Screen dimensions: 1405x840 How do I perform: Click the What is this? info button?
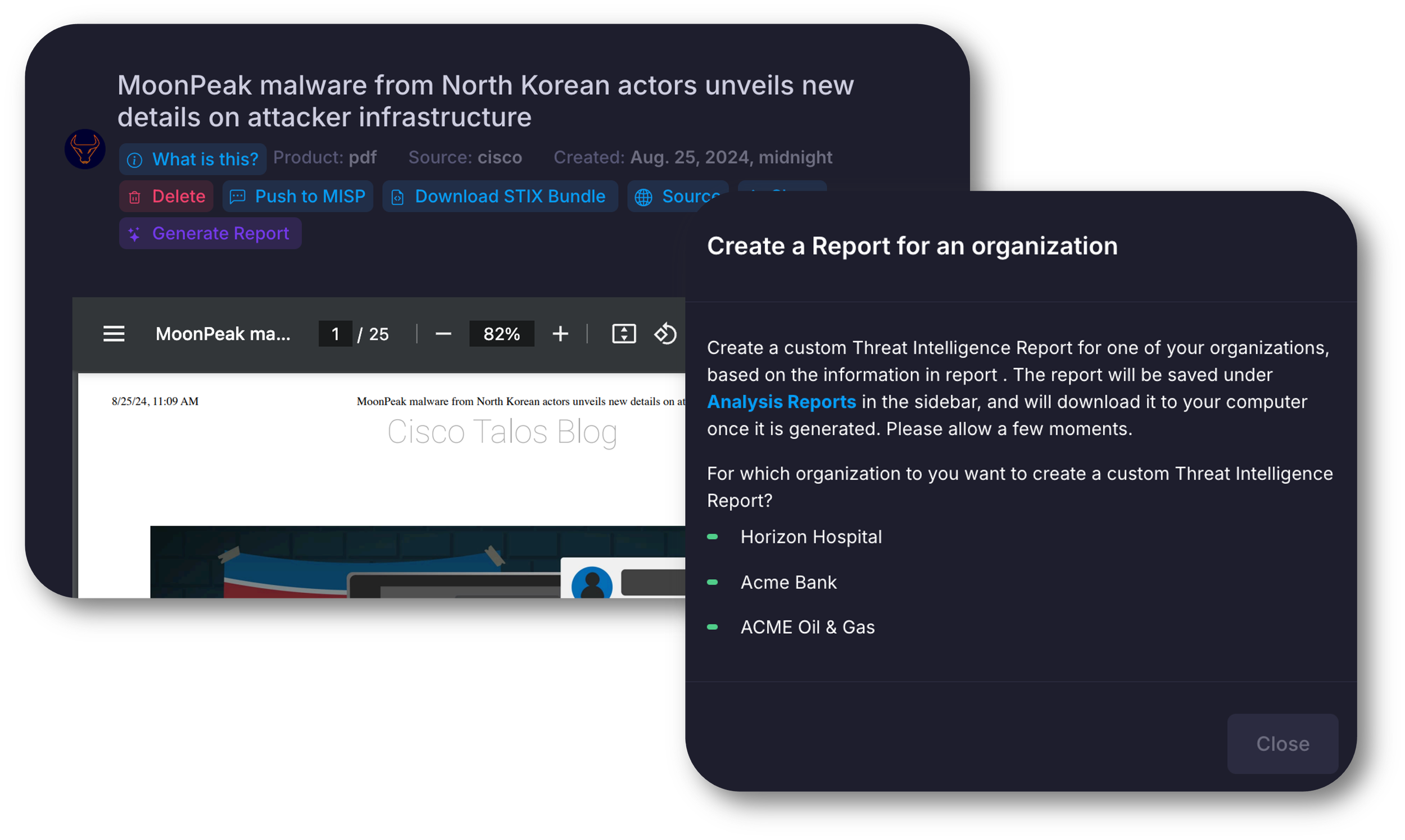coord(192,159)
